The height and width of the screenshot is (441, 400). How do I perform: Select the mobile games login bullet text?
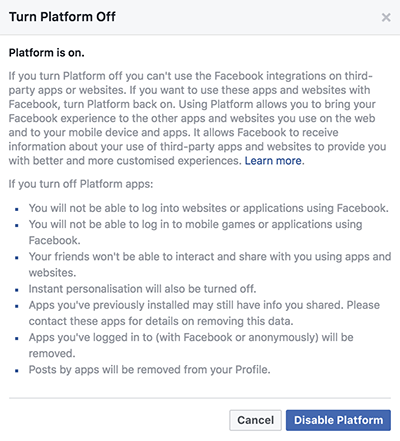[195, 232]
